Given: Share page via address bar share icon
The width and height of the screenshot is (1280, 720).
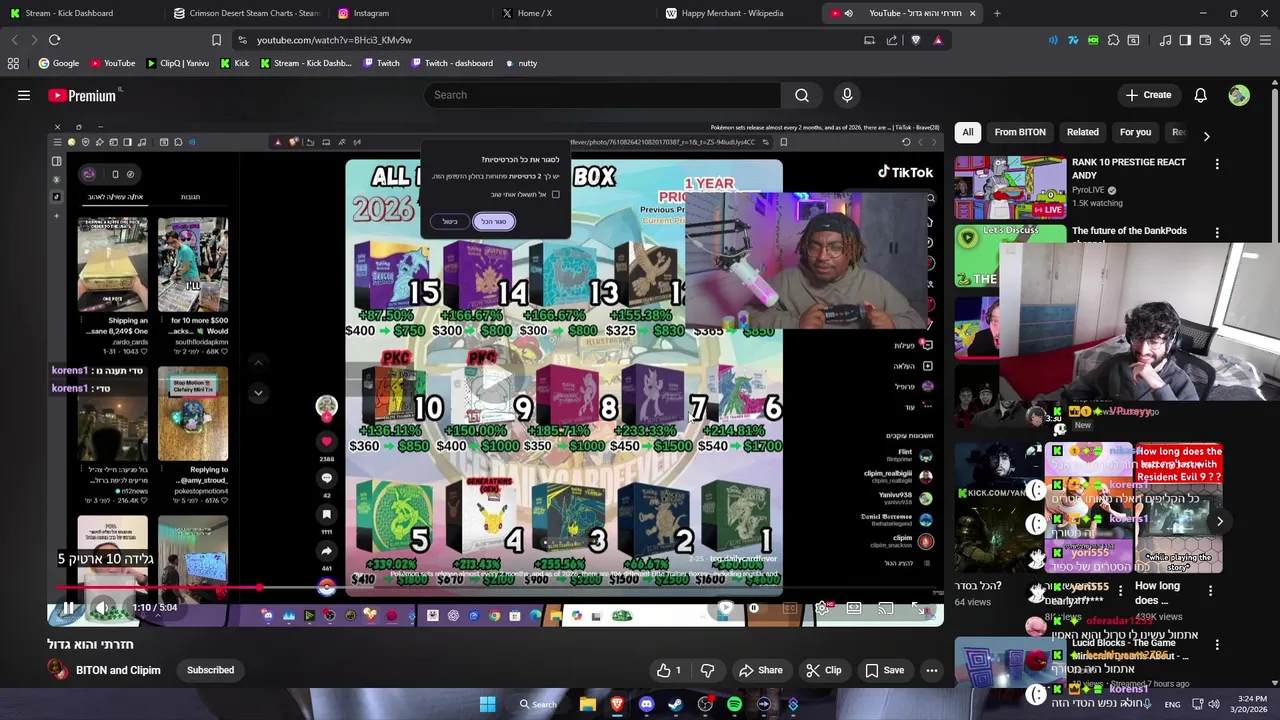Looking at the screenshot, I should coord(892,40).
